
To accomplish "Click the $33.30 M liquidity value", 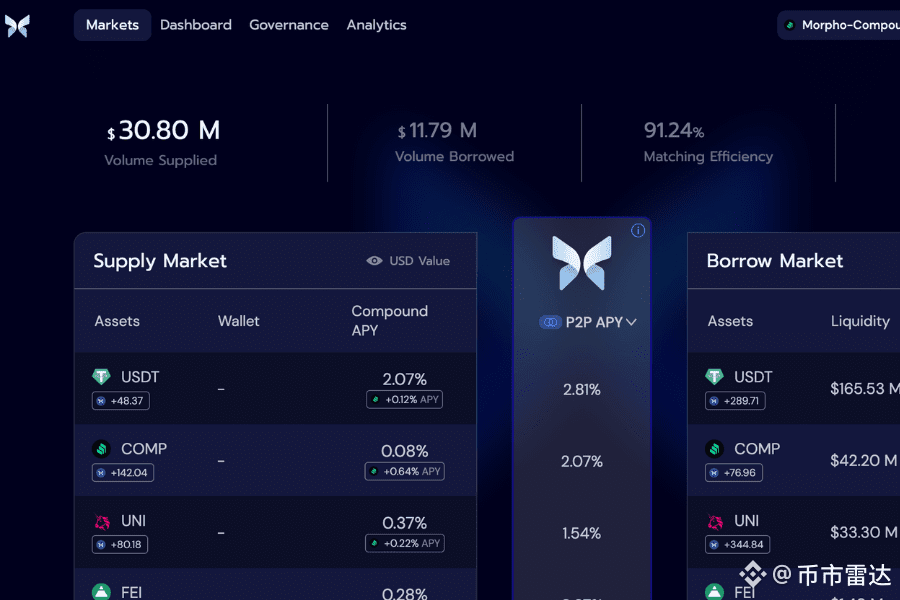I will 864,532.
